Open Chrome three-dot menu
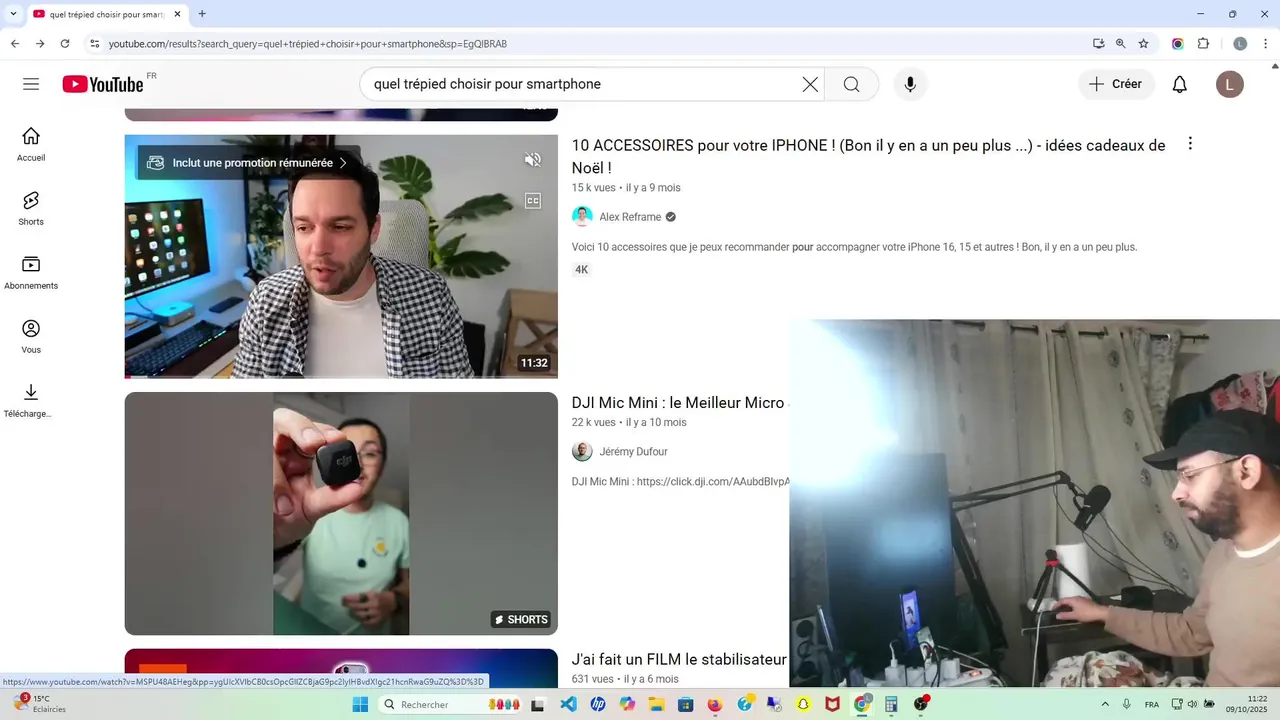Screen dimensions: 1280x720 click(x=1266, y=44)
